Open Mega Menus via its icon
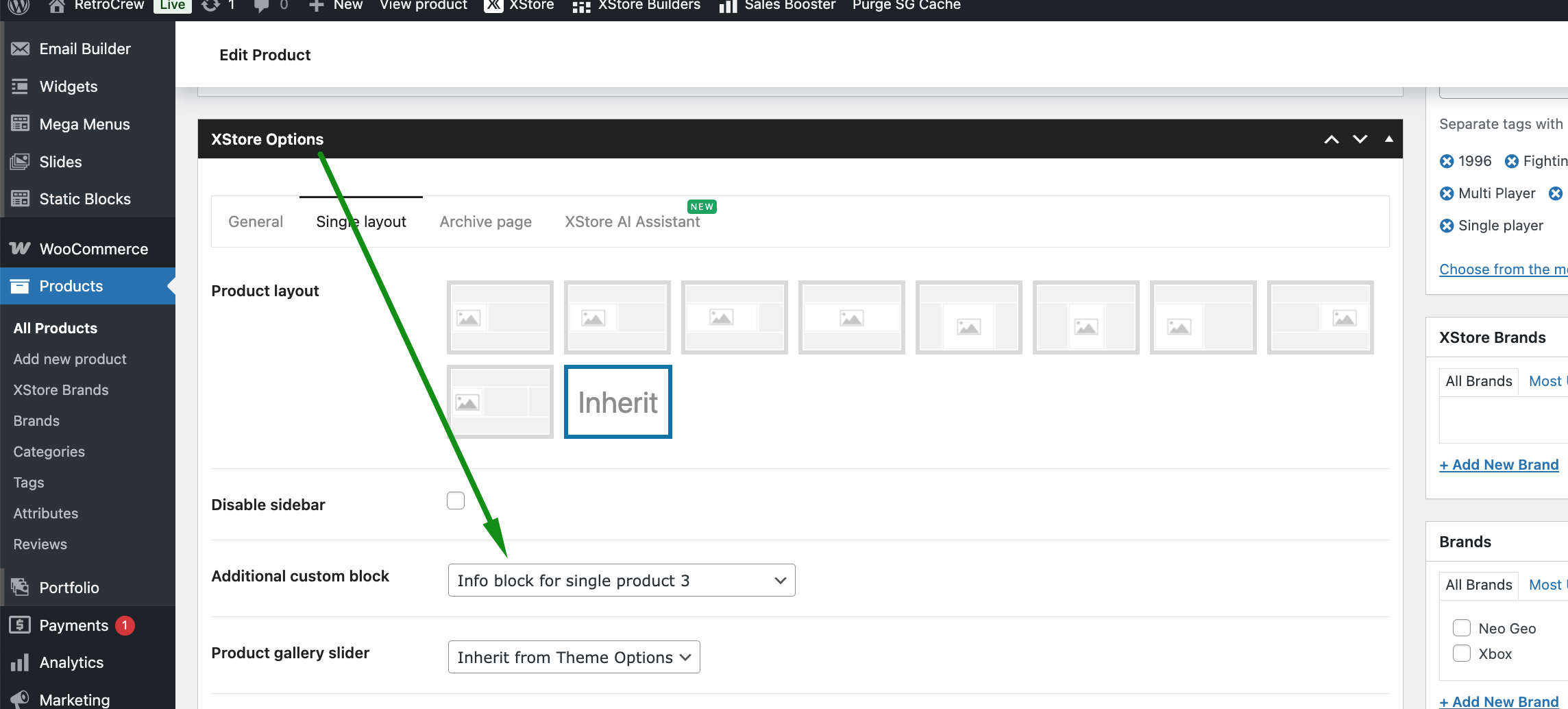Image resolution: width=1568 pixels, height=709 pixels. [20, 124]
